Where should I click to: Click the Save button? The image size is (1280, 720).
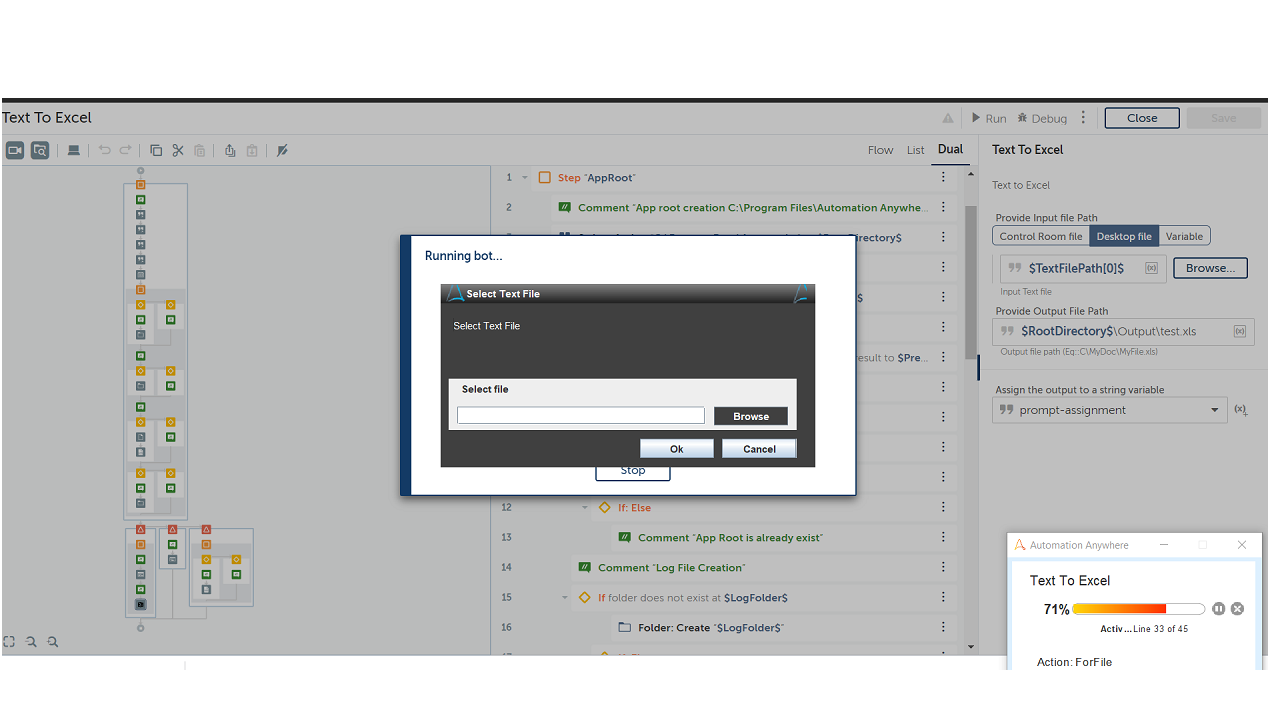[1224, 118]
